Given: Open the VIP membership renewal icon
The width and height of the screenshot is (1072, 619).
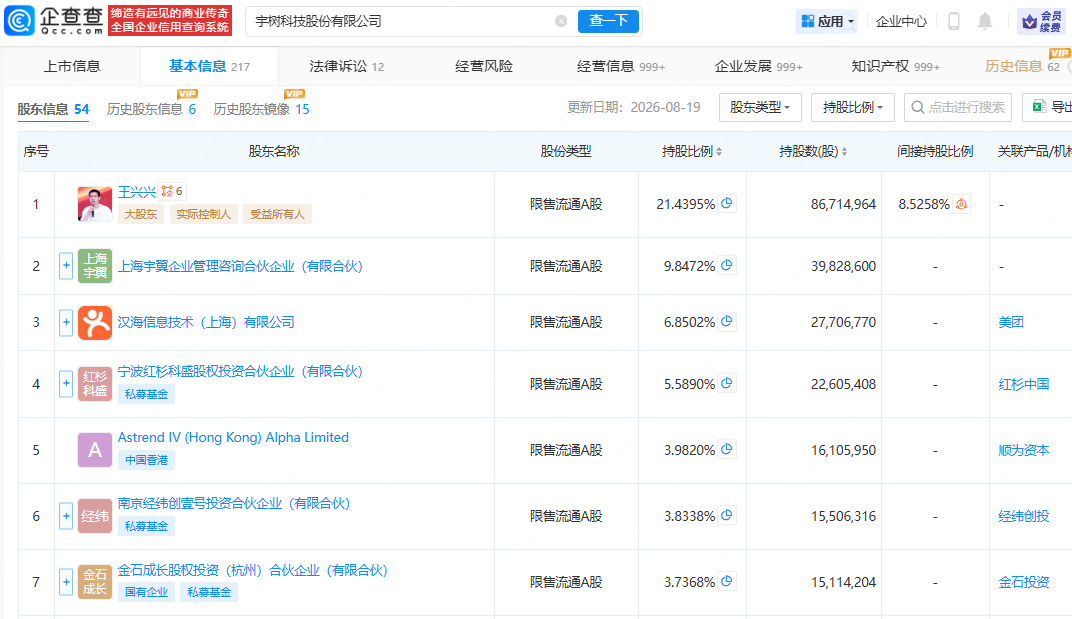Looking at the screenshot, I should pos(1041,21).
